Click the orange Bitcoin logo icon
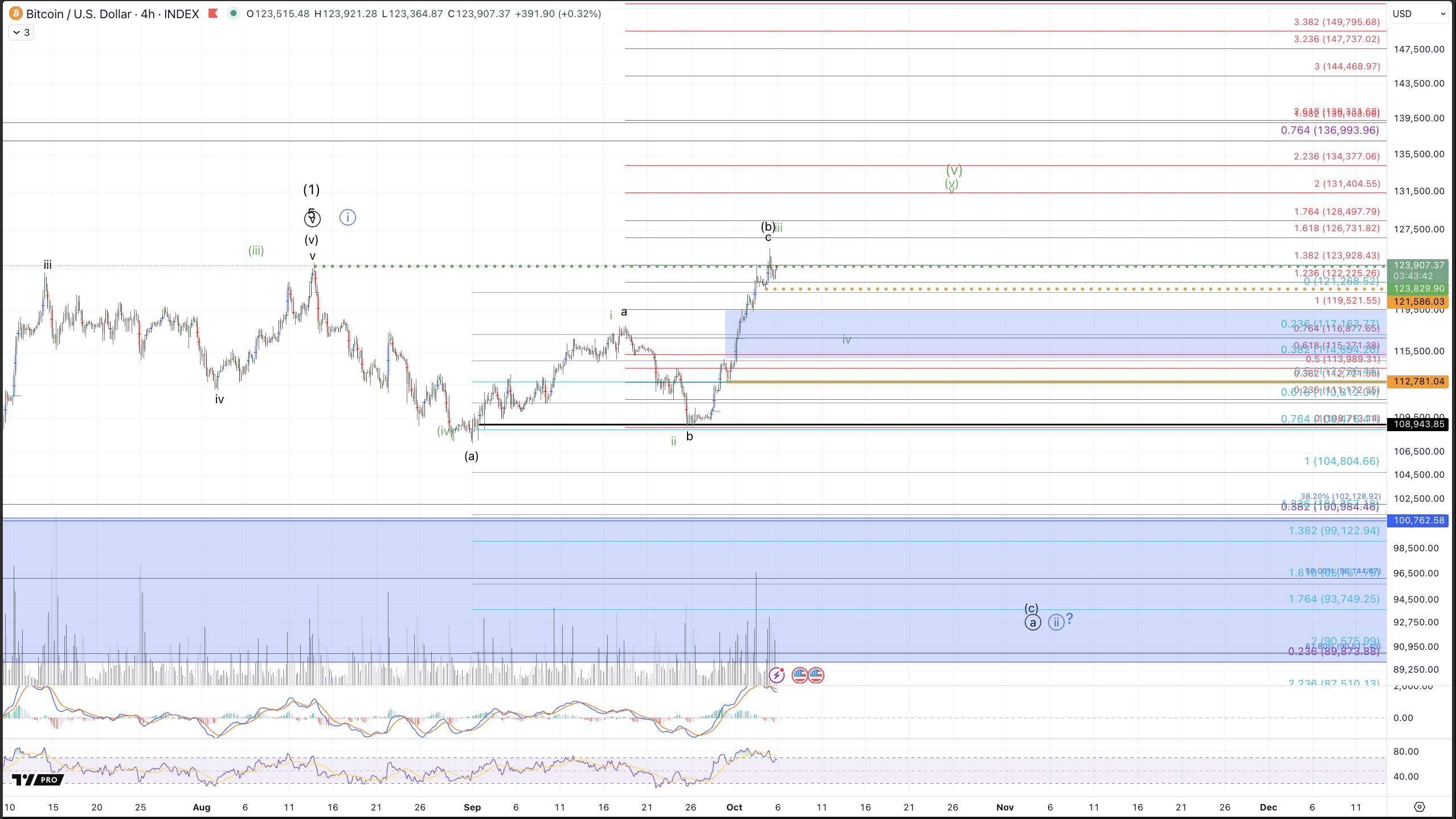The width and height of the screenshot is (1456, 819). pyautogui.click(x=15, y=14)
